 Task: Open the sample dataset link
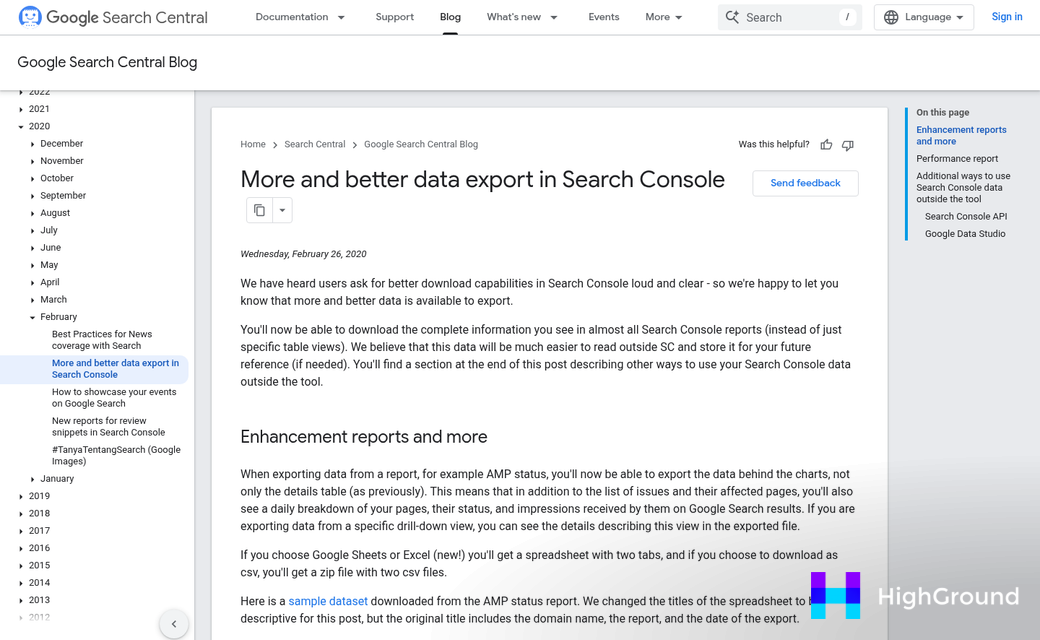point(327,601)
